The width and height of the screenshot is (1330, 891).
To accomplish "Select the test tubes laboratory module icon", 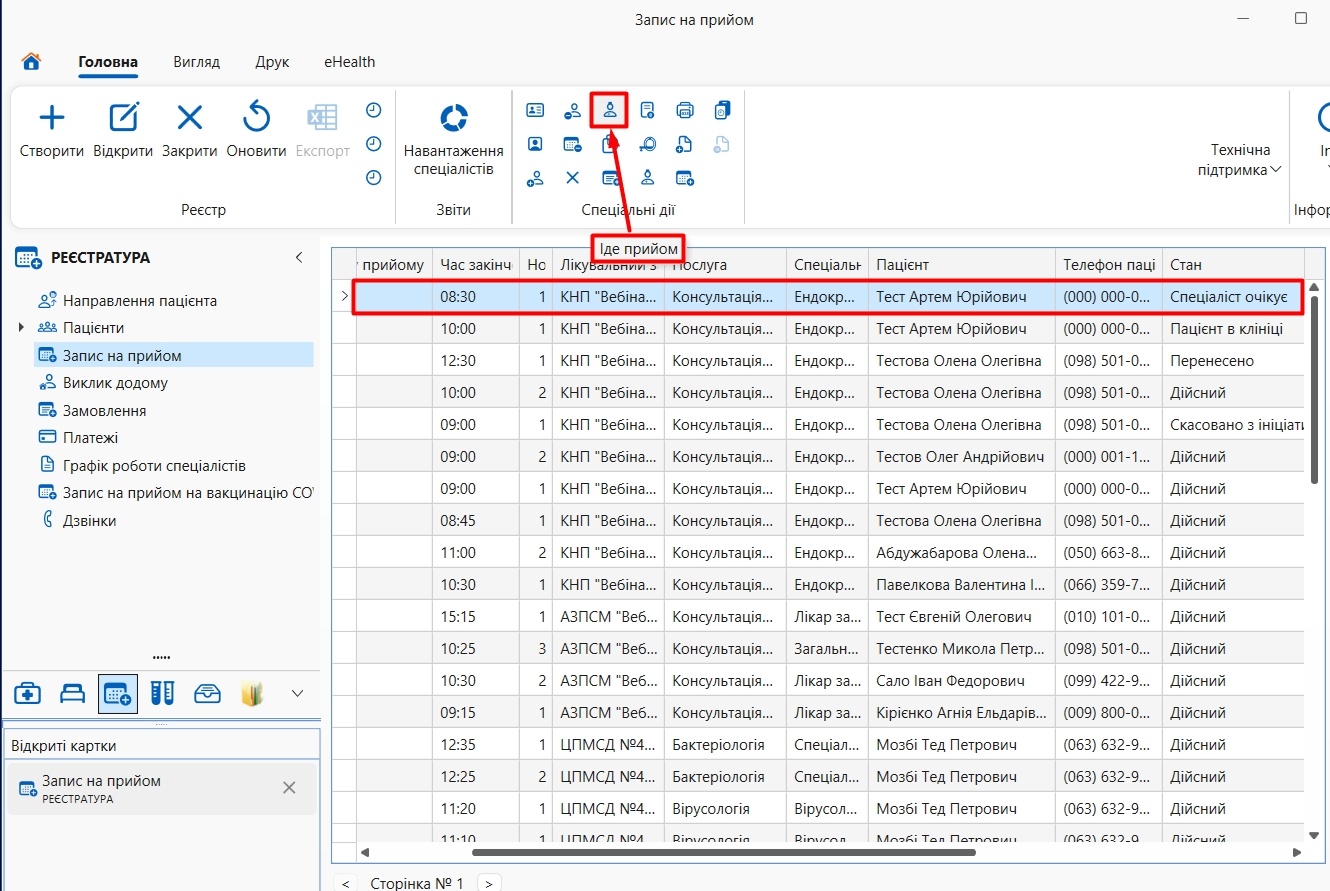I will click(163, 693).
